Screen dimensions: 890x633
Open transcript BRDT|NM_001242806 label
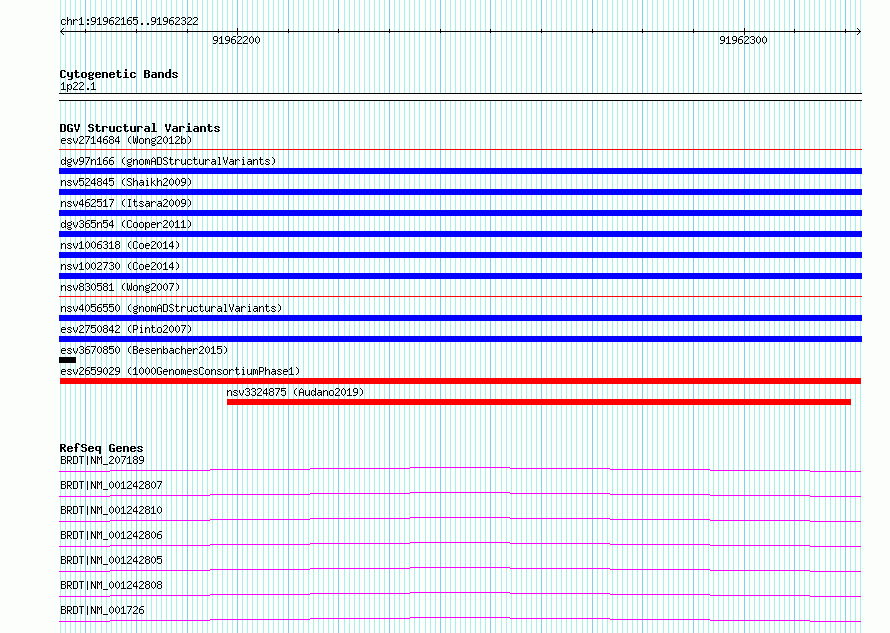[111, 535]
